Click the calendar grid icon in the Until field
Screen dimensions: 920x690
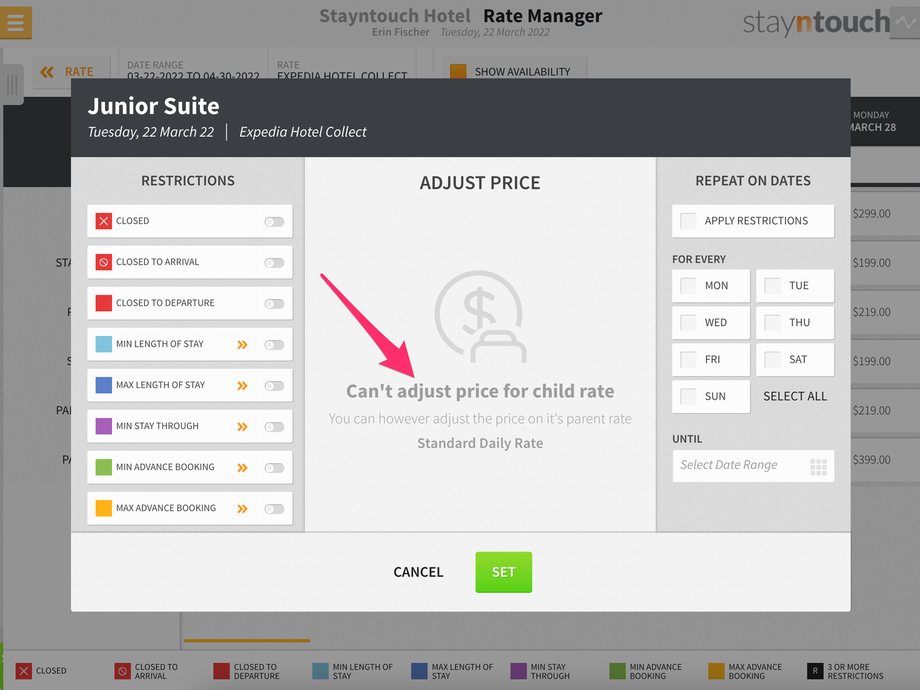(x=818, y=466)
